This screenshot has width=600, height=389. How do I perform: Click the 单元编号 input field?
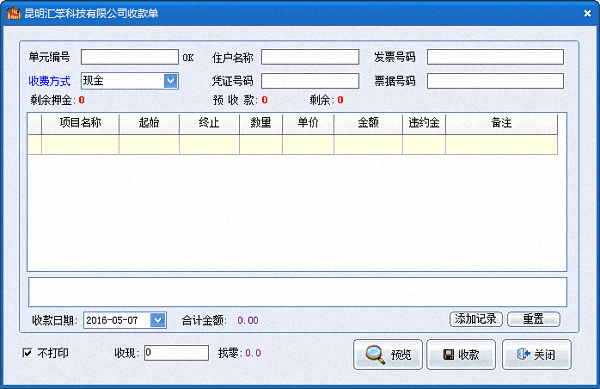130,57
